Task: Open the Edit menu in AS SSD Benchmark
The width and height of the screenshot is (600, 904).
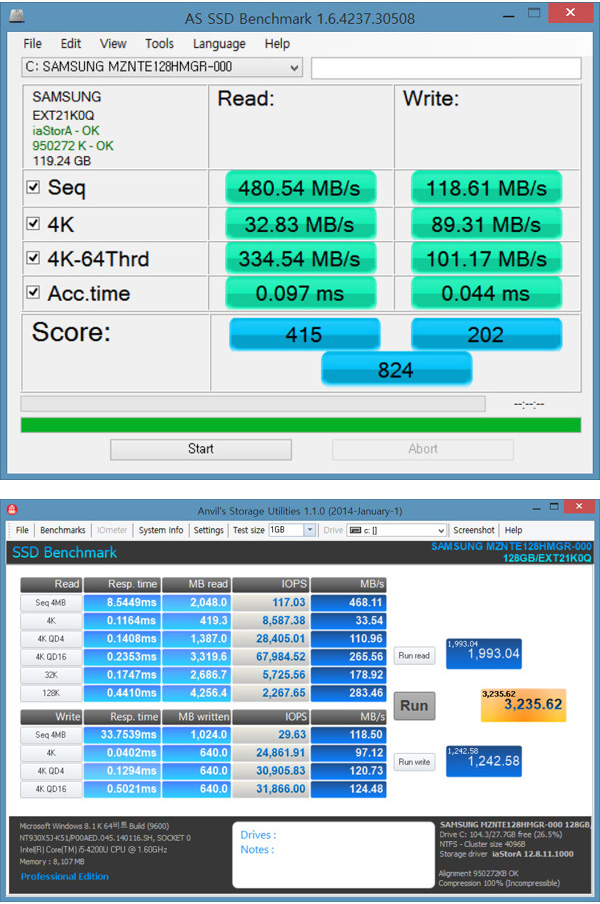Action: click(70, 44)
